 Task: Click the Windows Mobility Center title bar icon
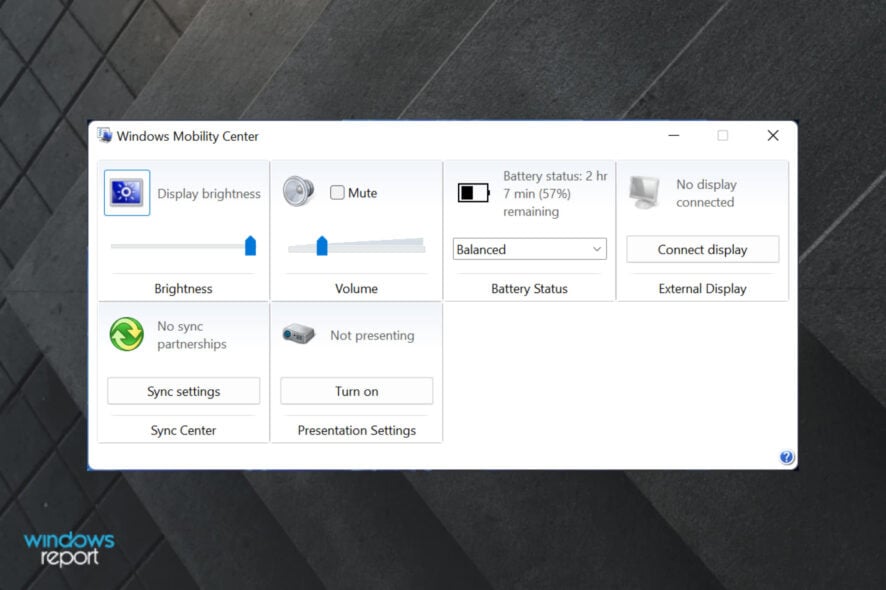point(103,135)
